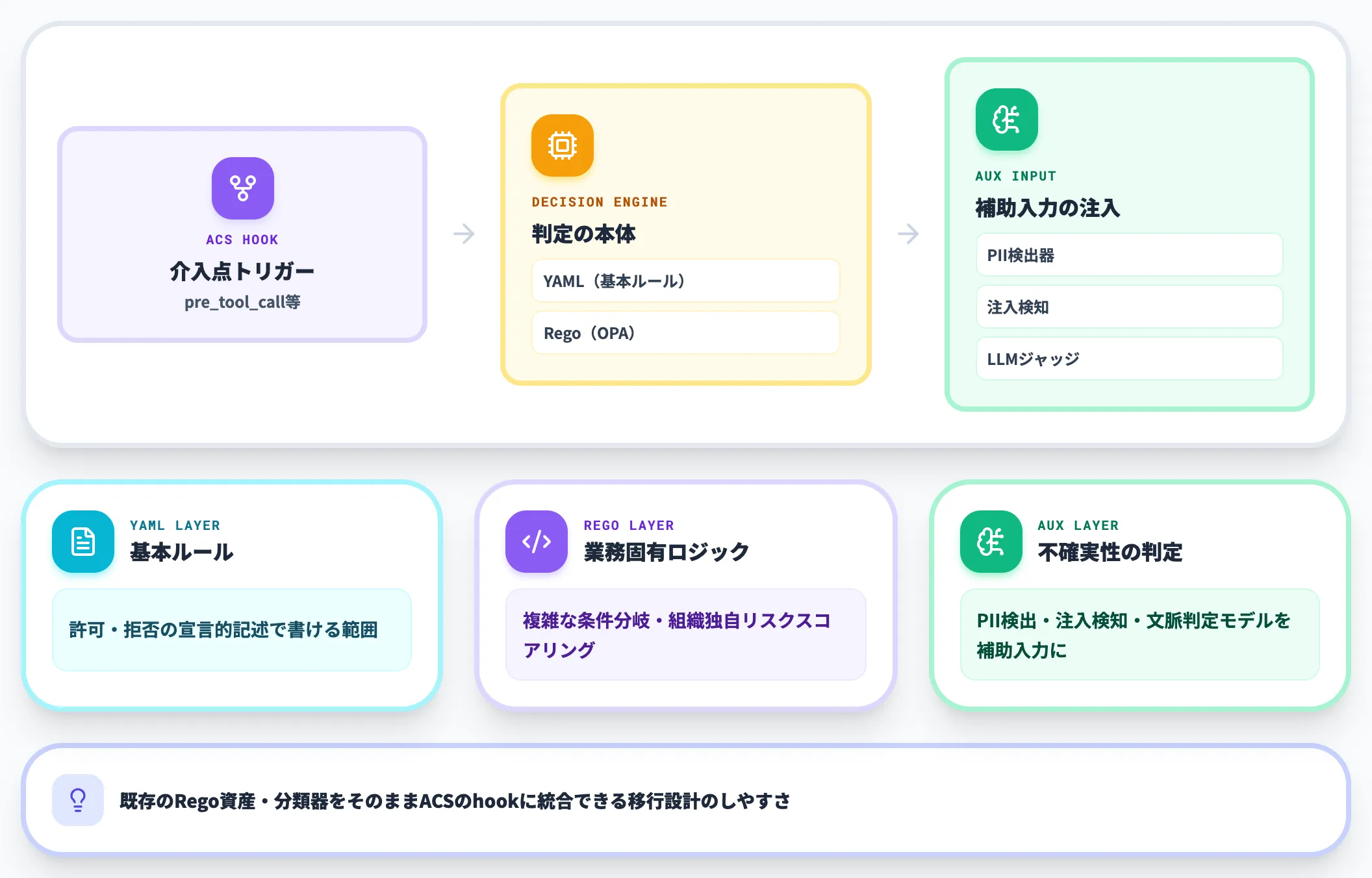Click the purple ACS Hook branch icon
The height and width of the screenshot is (878, 1372).
tap(243, 188)
